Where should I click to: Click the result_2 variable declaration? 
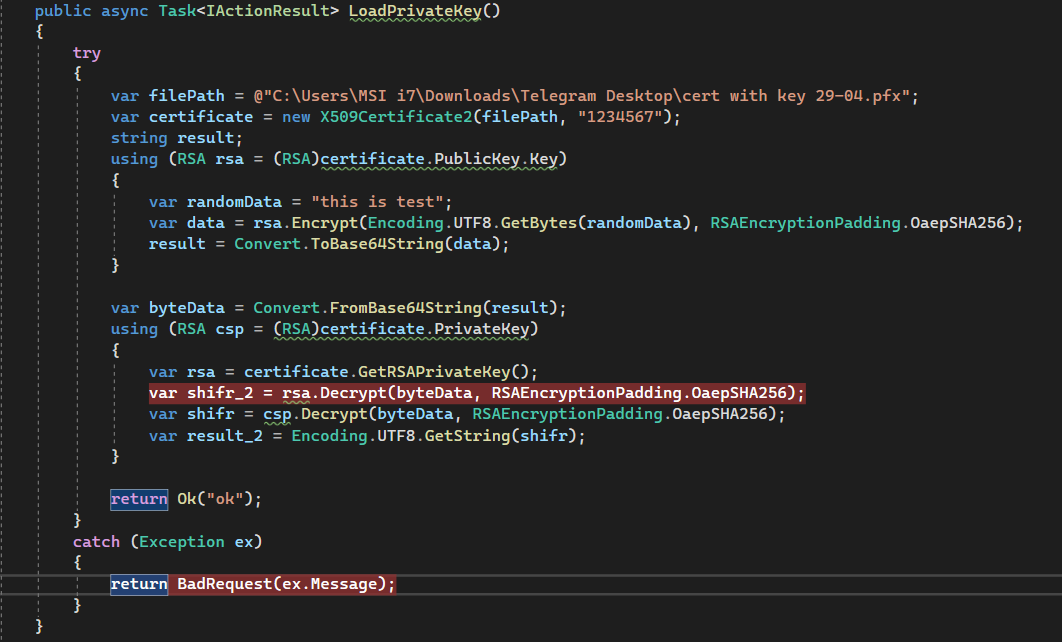[224, 435]
